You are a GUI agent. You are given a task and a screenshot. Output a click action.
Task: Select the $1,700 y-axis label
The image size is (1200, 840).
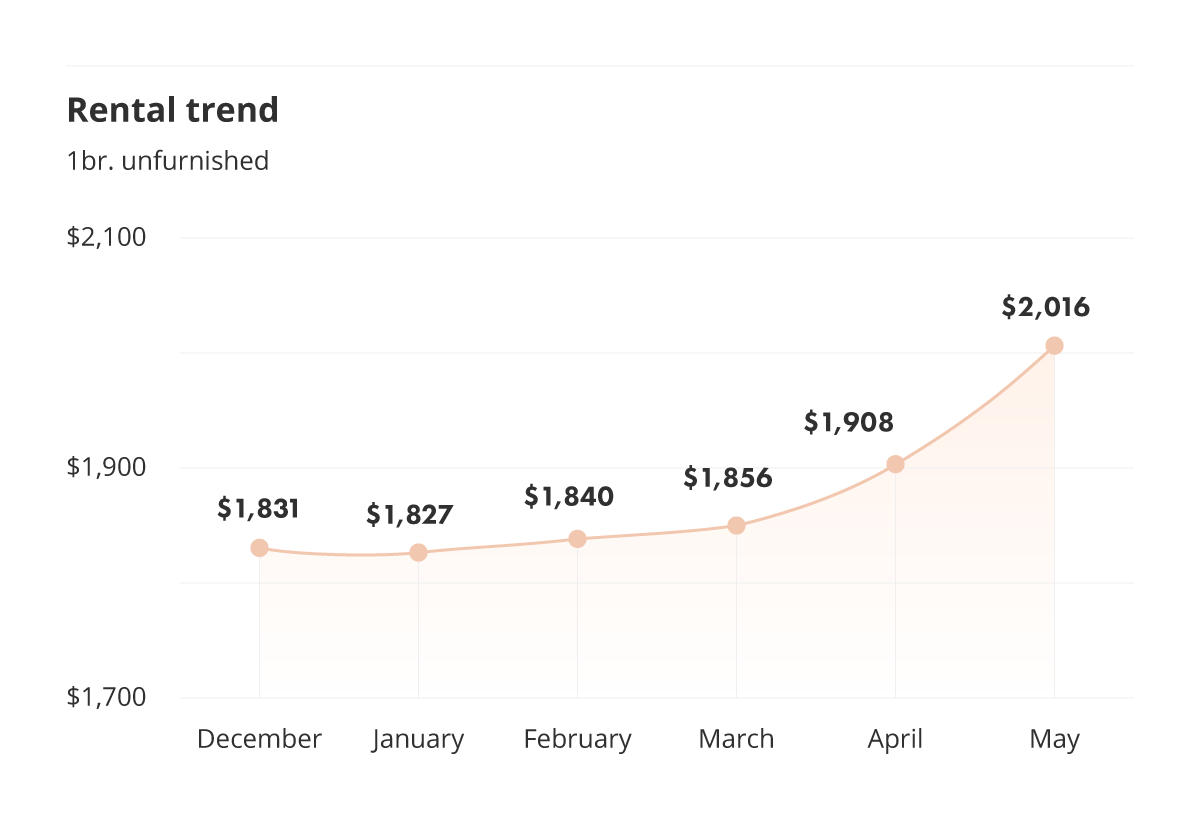(107, 697)
